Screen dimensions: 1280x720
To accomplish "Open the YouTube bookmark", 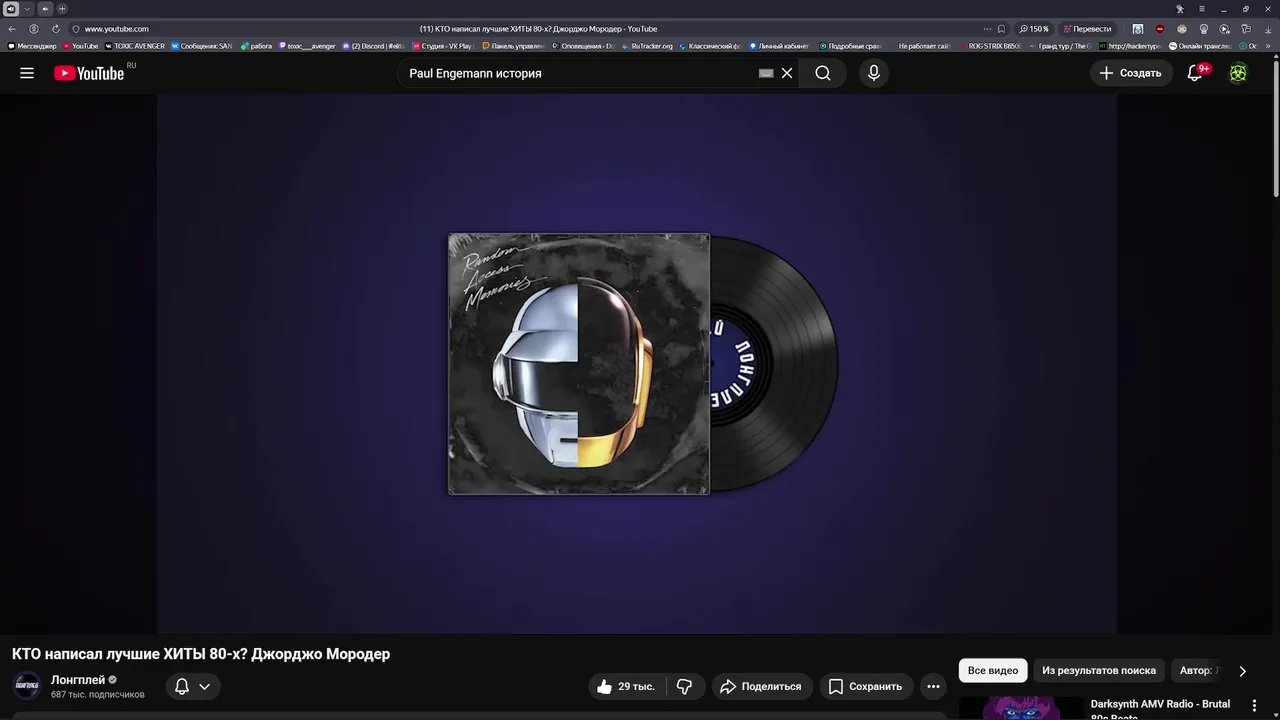I will click(x=81, y=46).
